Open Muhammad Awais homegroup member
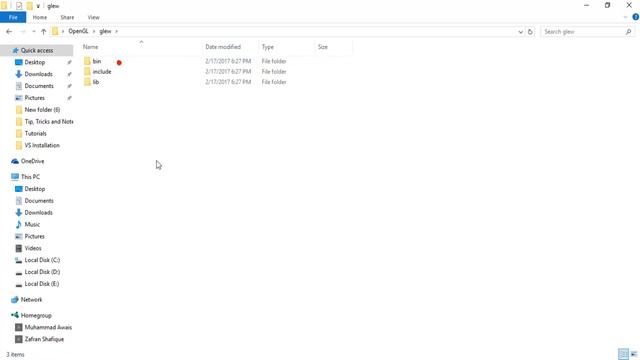 (48, 327)
